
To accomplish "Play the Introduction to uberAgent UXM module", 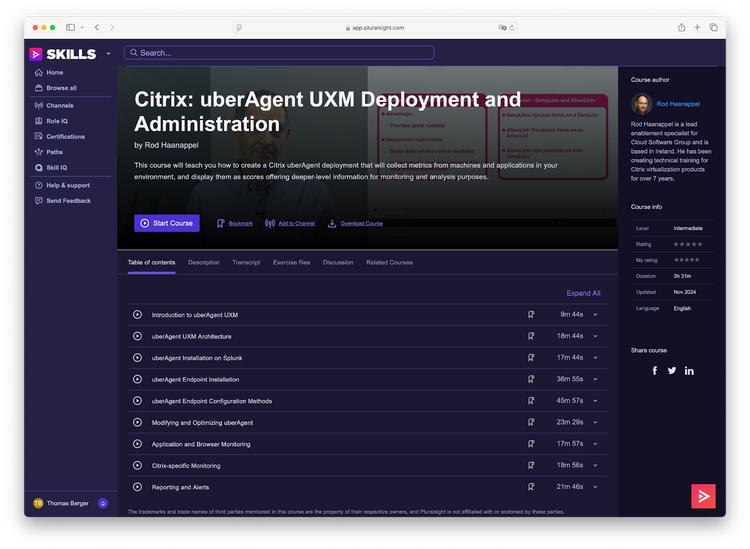I will 137,315.
